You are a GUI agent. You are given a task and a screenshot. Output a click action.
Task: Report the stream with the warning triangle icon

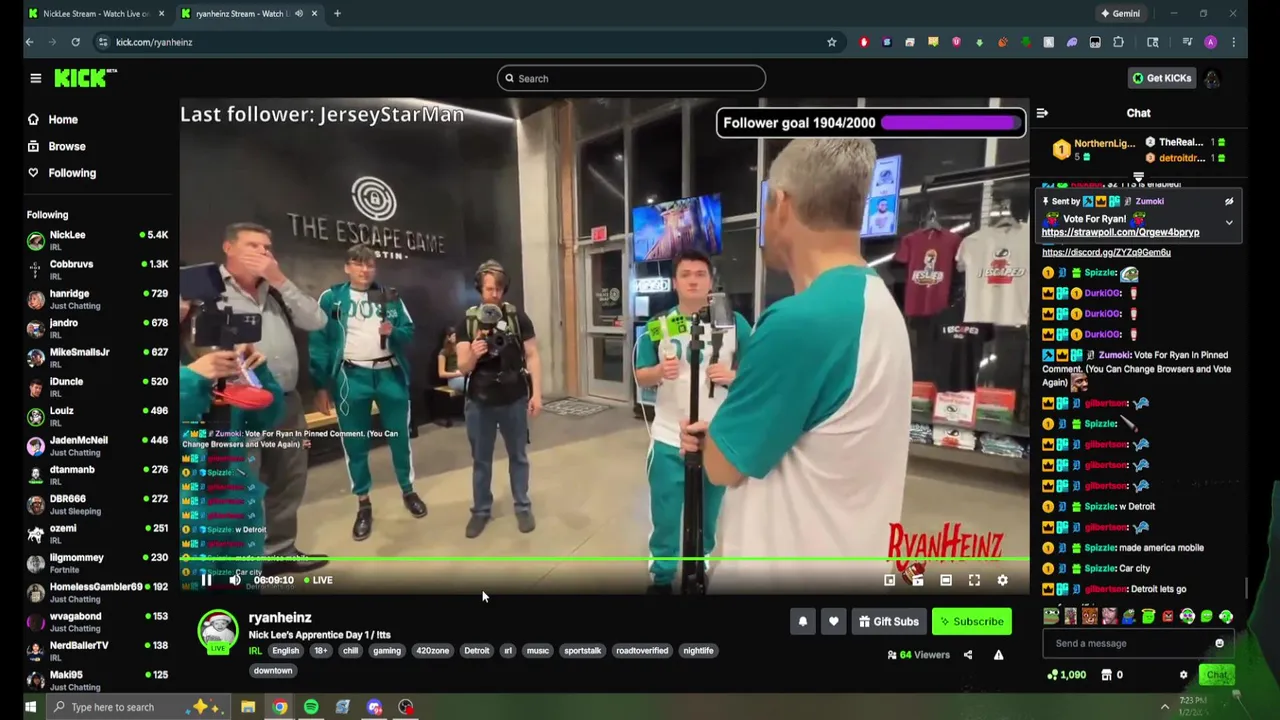point(998,655)
